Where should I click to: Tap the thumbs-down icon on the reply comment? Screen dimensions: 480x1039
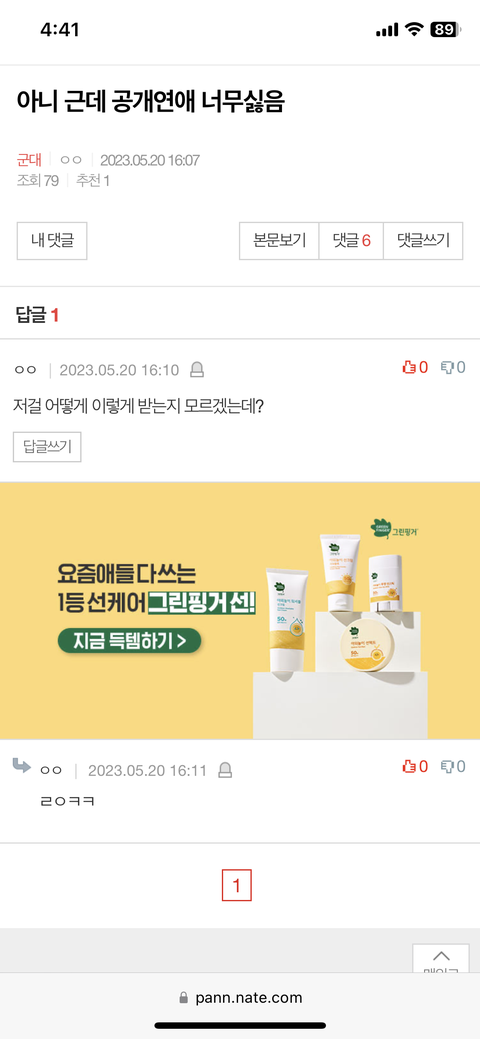[448, 767]
